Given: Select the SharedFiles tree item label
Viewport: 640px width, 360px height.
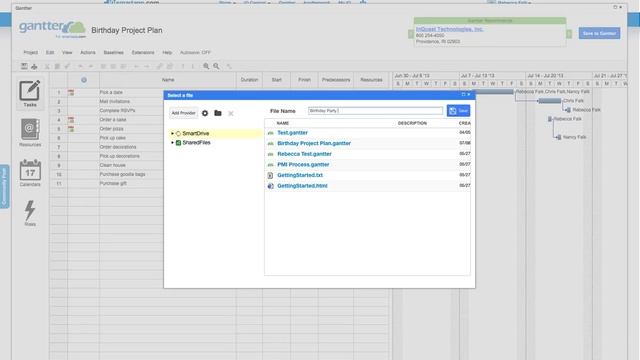Looking at the screenshot, I should pyautogui.click(x=196, y=143).
